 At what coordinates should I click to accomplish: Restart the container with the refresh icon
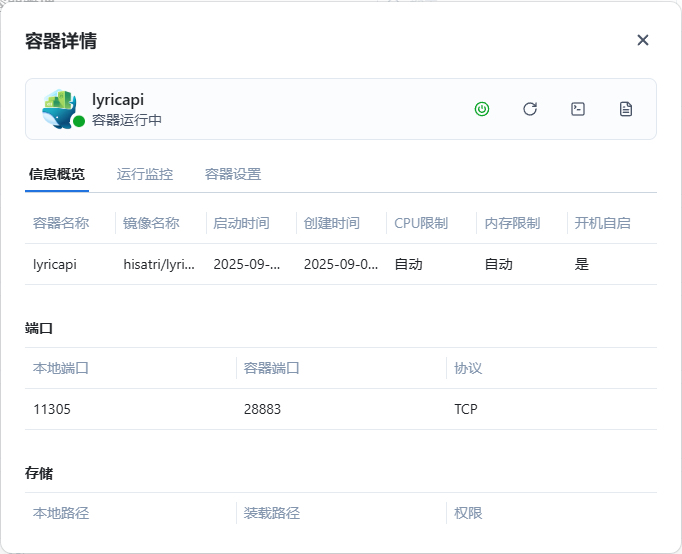click(x=530, y=109)
